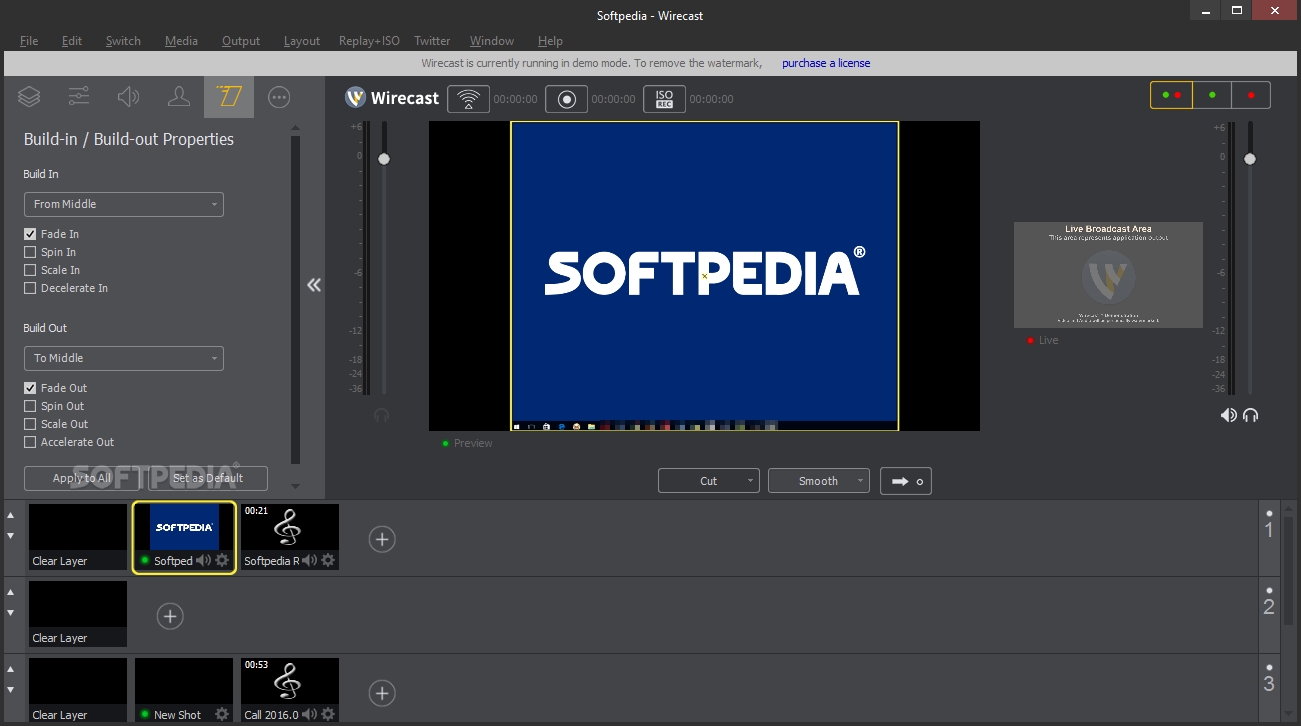Open the Media menu

coord(181,41)
